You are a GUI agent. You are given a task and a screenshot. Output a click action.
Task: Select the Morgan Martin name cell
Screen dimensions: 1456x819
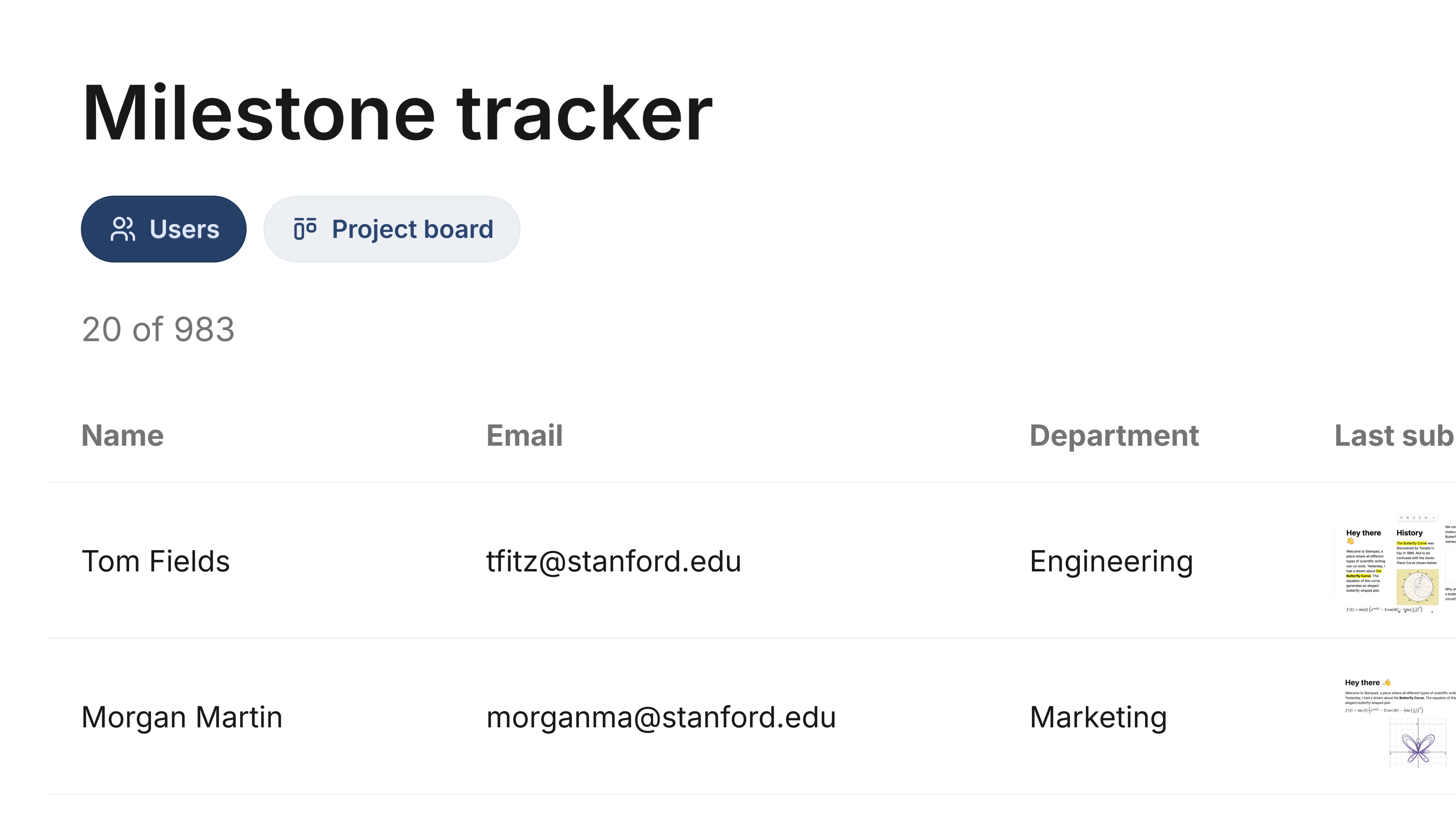click(x=182, y=717)
